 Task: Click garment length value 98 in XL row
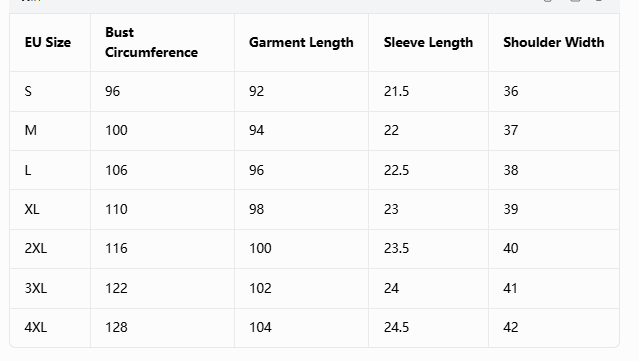pyautogui.click(x=256, y=209)
